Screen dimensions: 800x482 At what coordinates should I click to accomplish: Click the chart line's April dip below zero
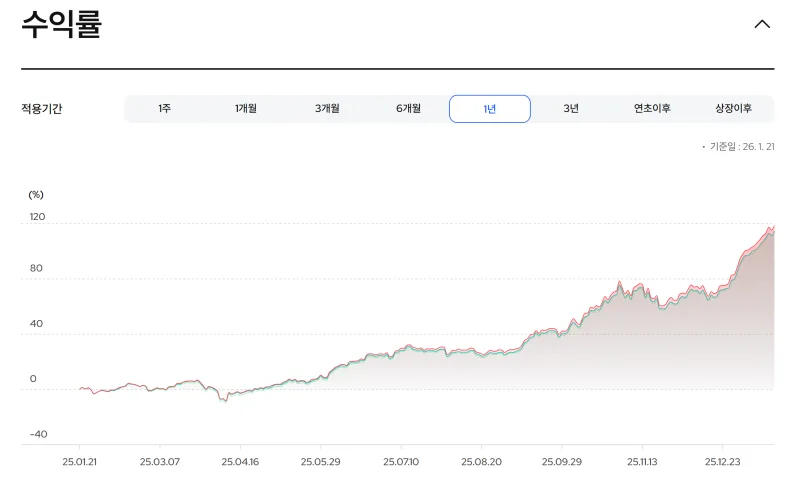click(225, 400)
